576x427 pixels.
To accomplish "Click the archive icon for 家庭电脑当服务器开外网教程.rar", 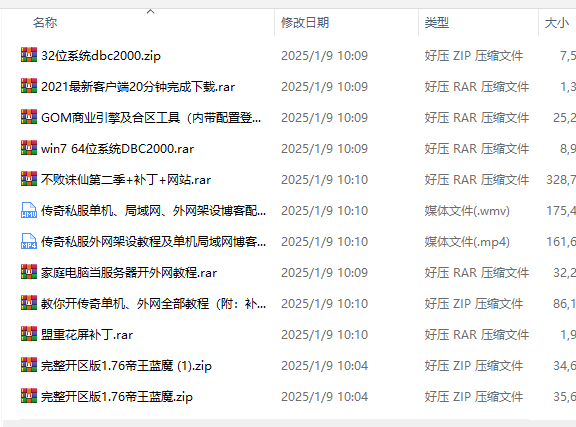I will tap(29, 272).
